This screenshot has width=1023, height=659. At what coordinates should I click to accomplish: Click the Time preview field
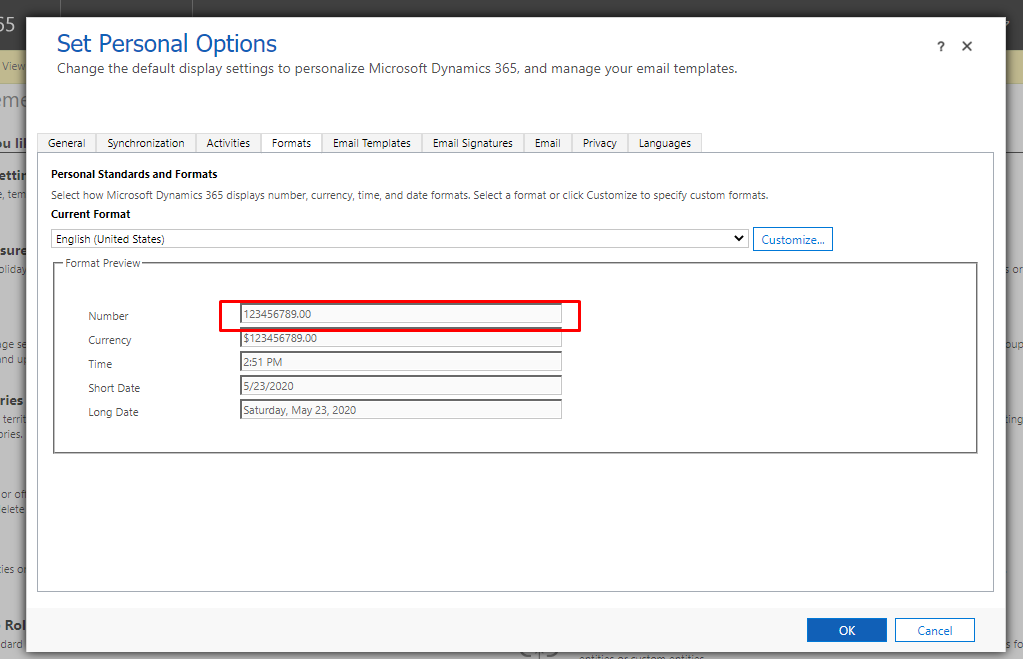pyautogui.click(x=401, y=361)
